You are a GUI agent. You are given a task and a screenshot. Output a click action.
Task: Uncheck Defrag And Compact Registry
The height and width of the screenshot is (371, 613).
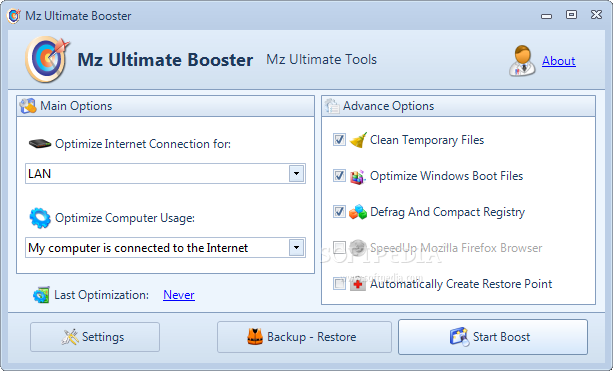click(339, 211)
